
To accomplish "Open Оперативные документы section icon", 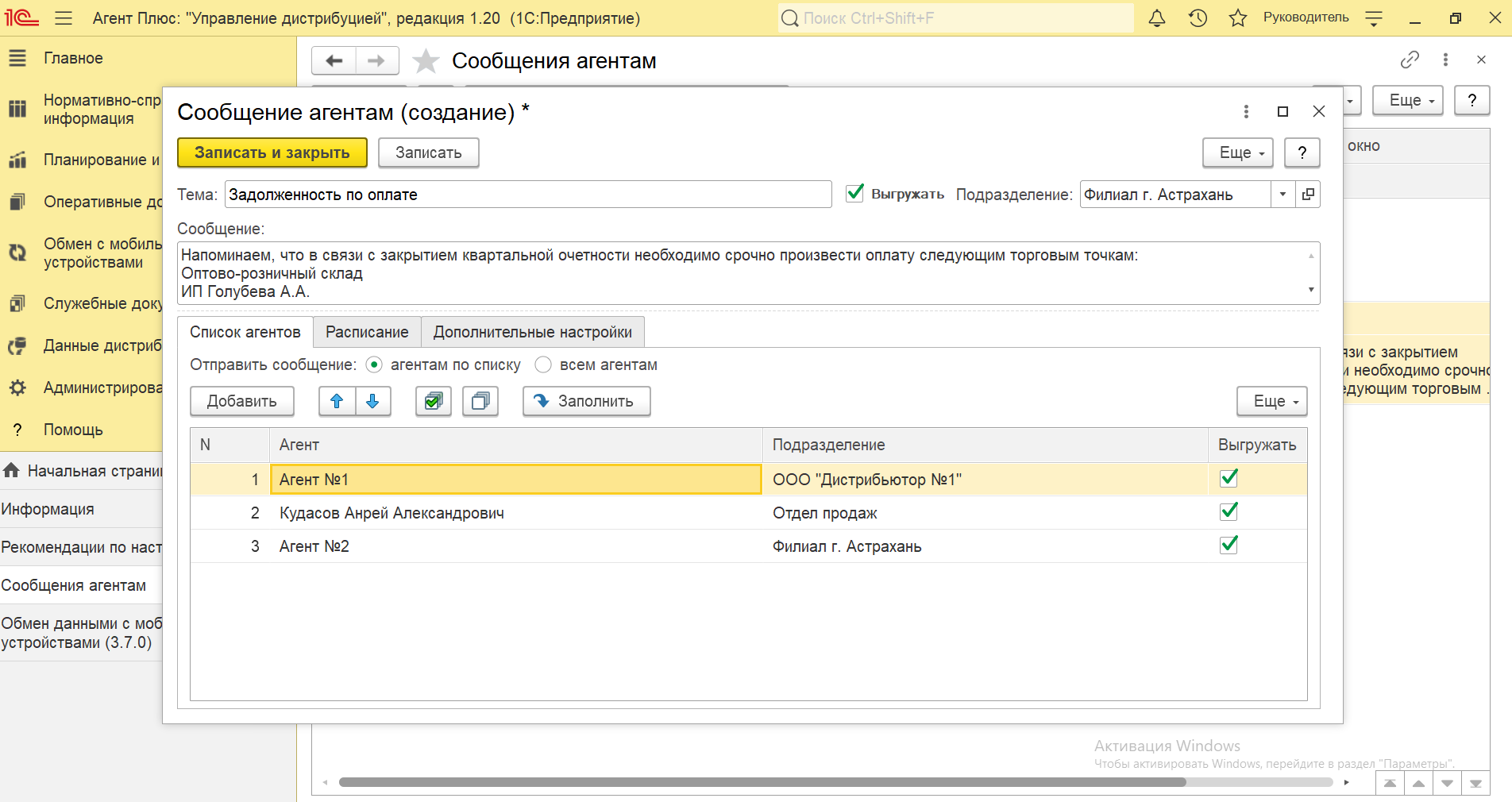I will click(17, 202).
